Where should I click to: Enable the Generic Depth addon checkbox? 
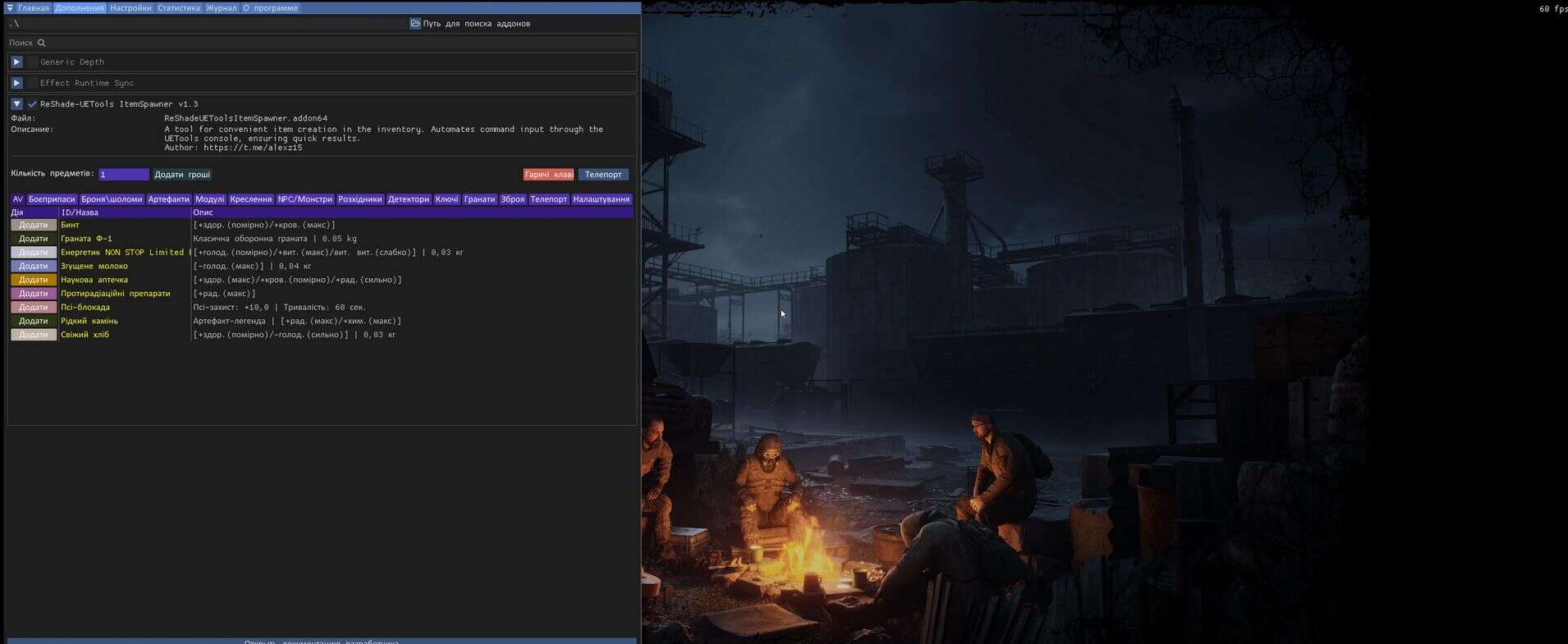pos(32,62)
